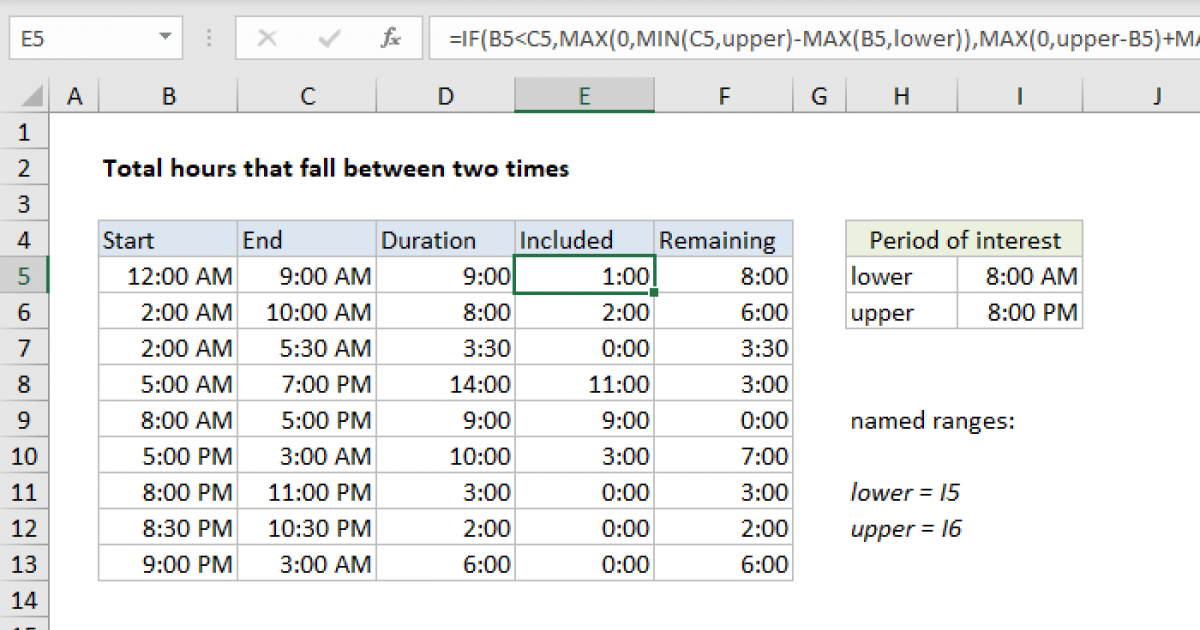Click the Period of interest header cell
Screen dimensions: 1200x630
pyautogui.click(x=963, y=240)
